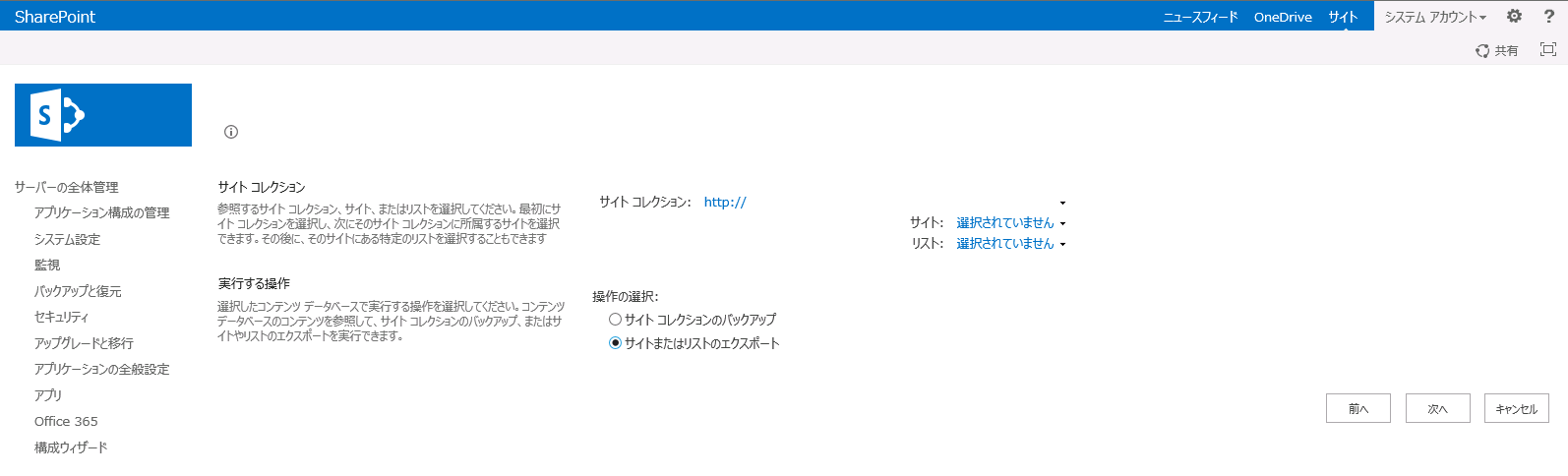Open システム設定 in sidebar
The image size is (1568, 476).
coord(67,239)
